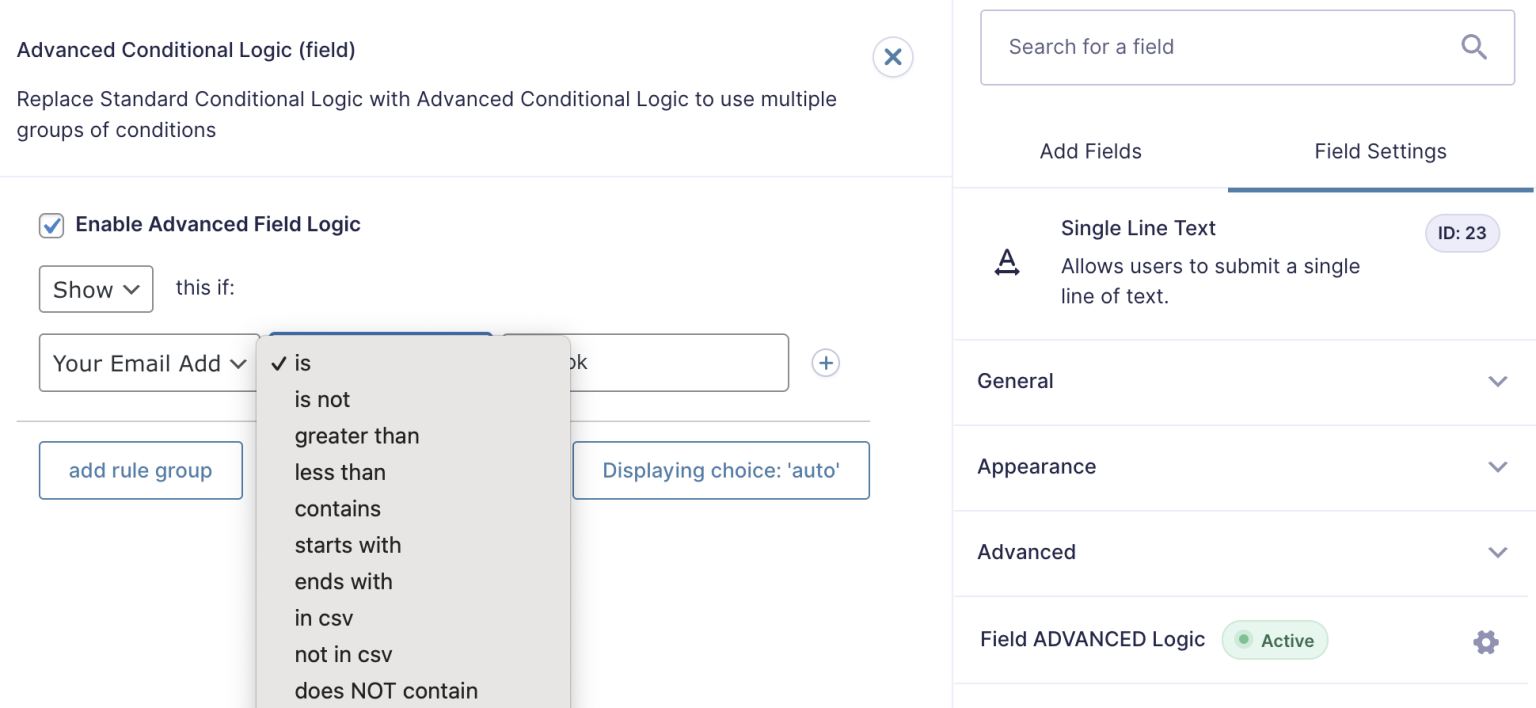Open the Your Email Address field dropdown

[148, 363]
